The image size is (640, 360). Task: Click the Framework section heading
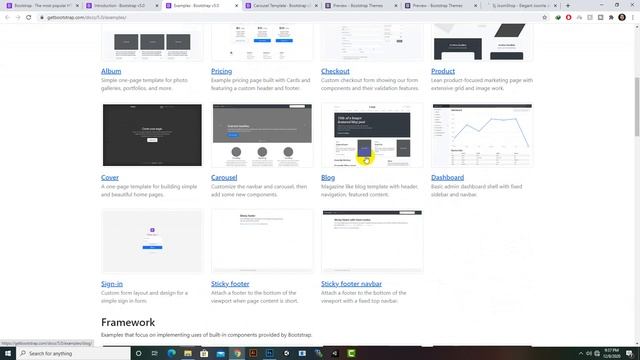pos(128,322)
